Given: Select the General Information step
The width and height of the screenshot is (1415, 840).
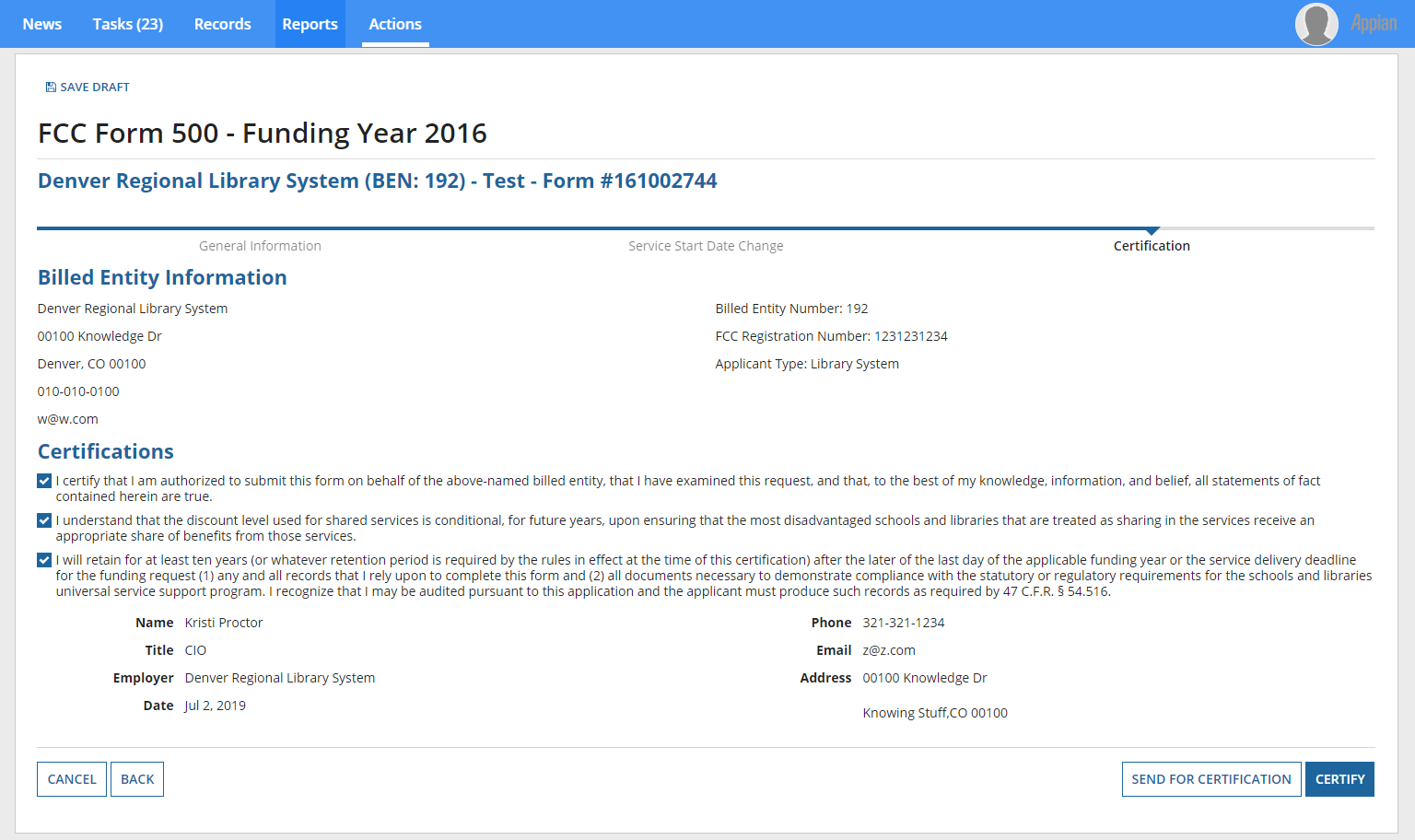Looking at the screenshot, I should pyautogui.click(x=260, y=246).
